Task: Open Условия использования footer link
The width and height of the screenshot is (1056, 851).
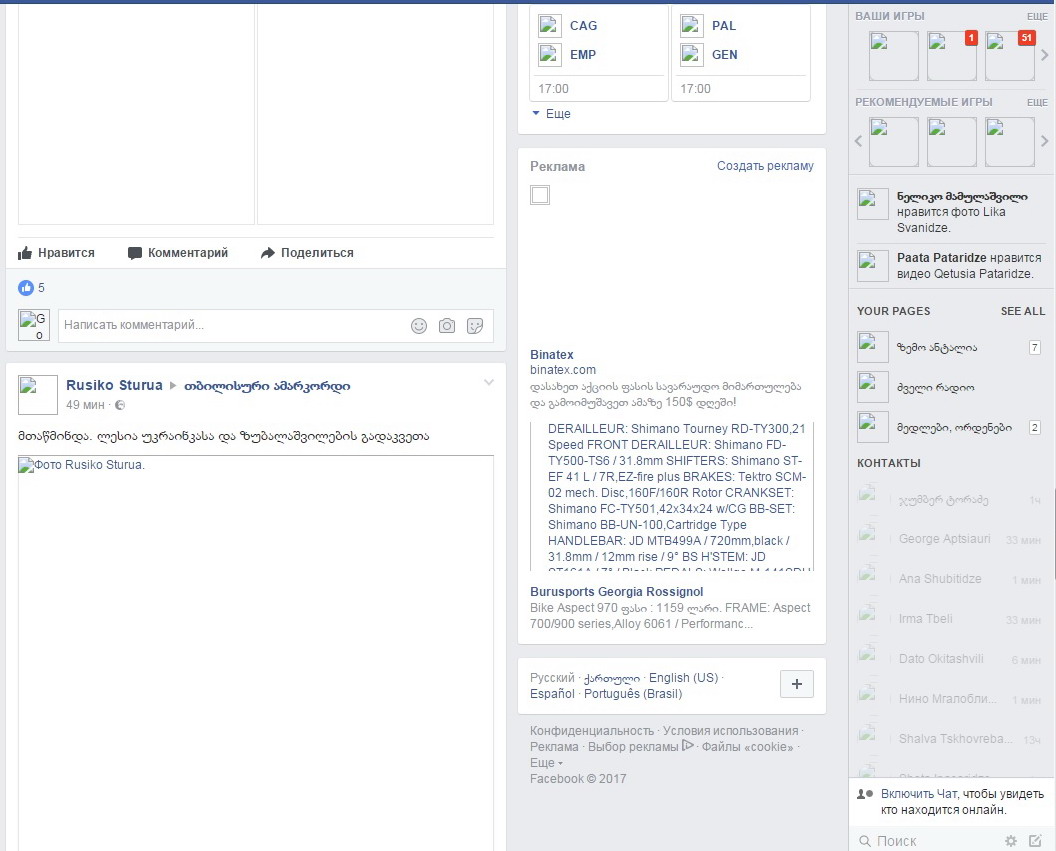Action: [731, 730]
